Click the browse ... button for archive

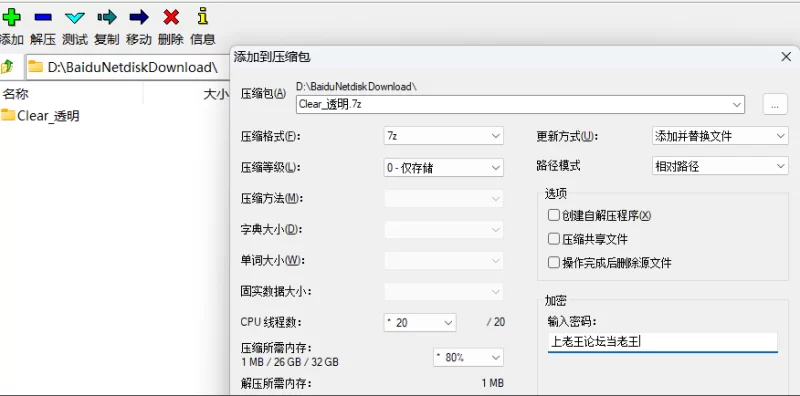point(775,104)
